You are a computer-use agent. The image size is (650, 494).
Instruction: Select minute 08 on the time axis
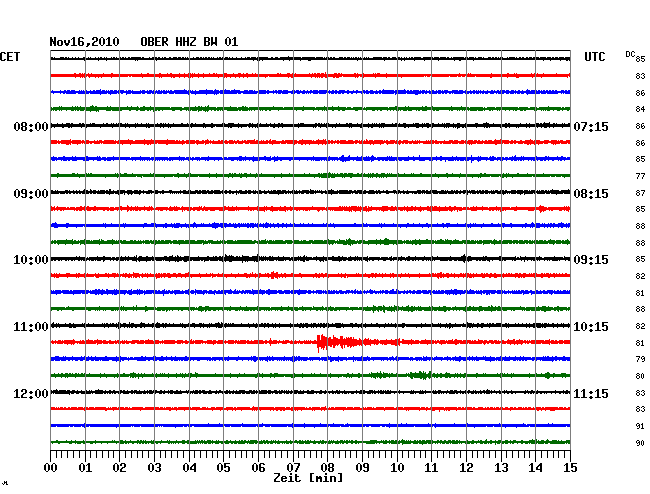(327, 468)
